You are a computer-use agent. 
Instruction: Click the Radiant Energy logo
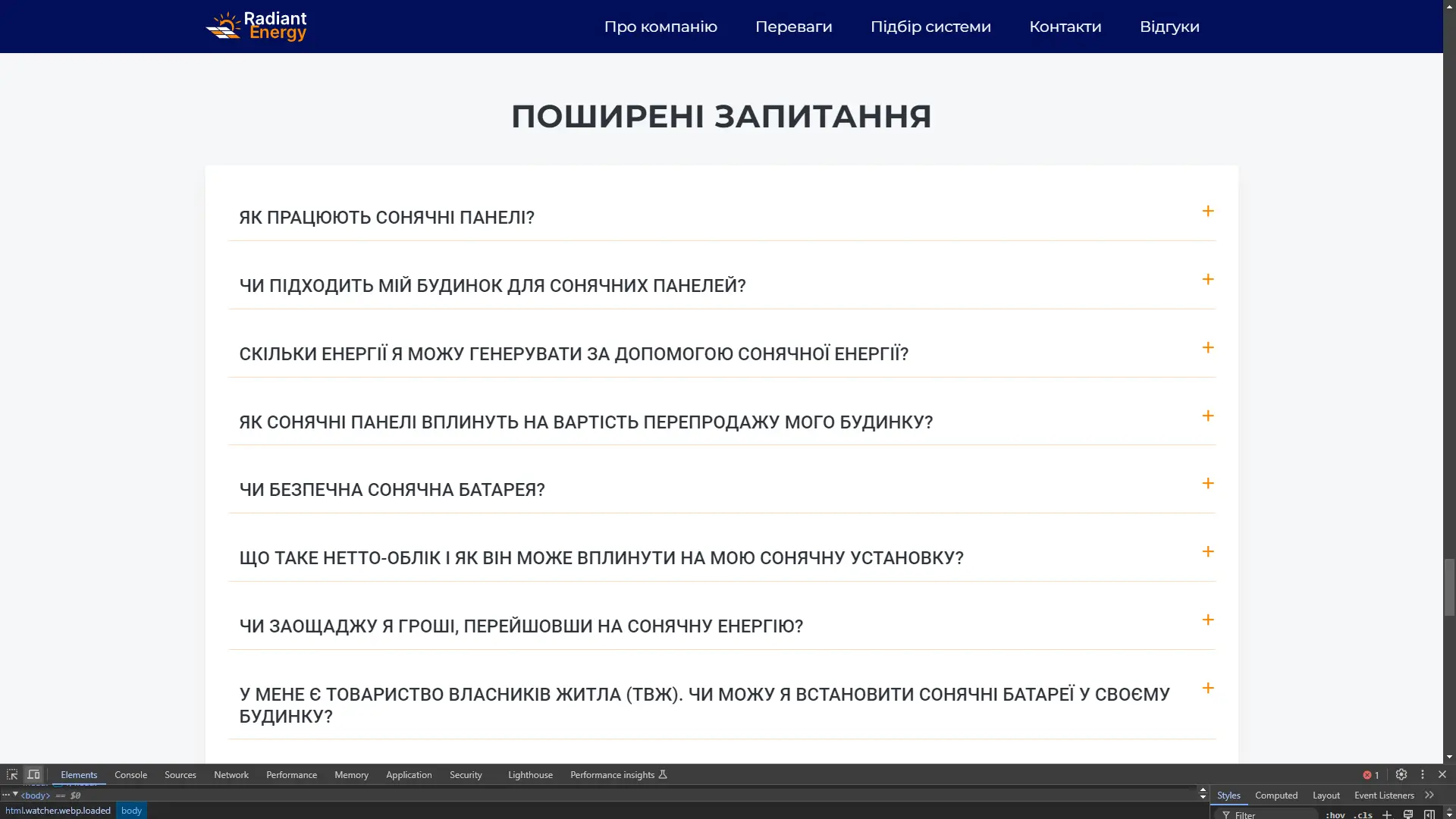[x=256, y=26]
